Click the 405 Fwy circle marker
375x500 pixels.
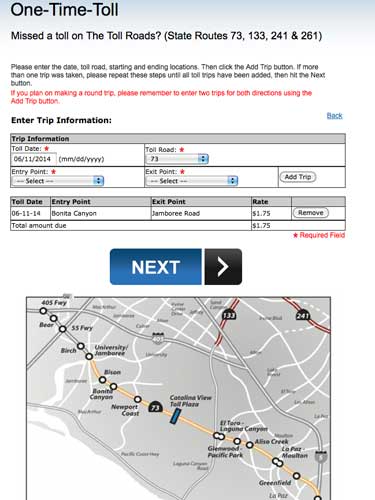pyautogui.click(x=43, y=311)
